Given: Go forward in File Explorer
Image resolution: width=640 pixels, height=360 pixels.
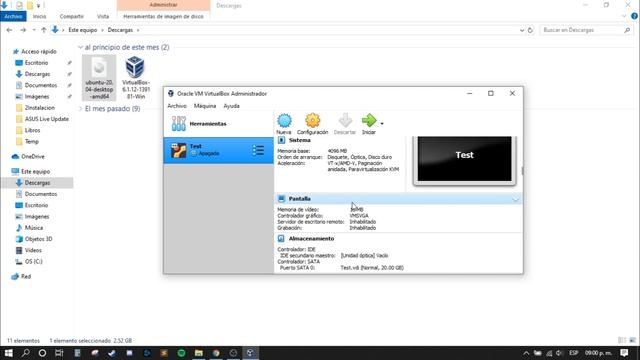Looking at the screenshot, I should pyautogui.click(x=23, y=30).
